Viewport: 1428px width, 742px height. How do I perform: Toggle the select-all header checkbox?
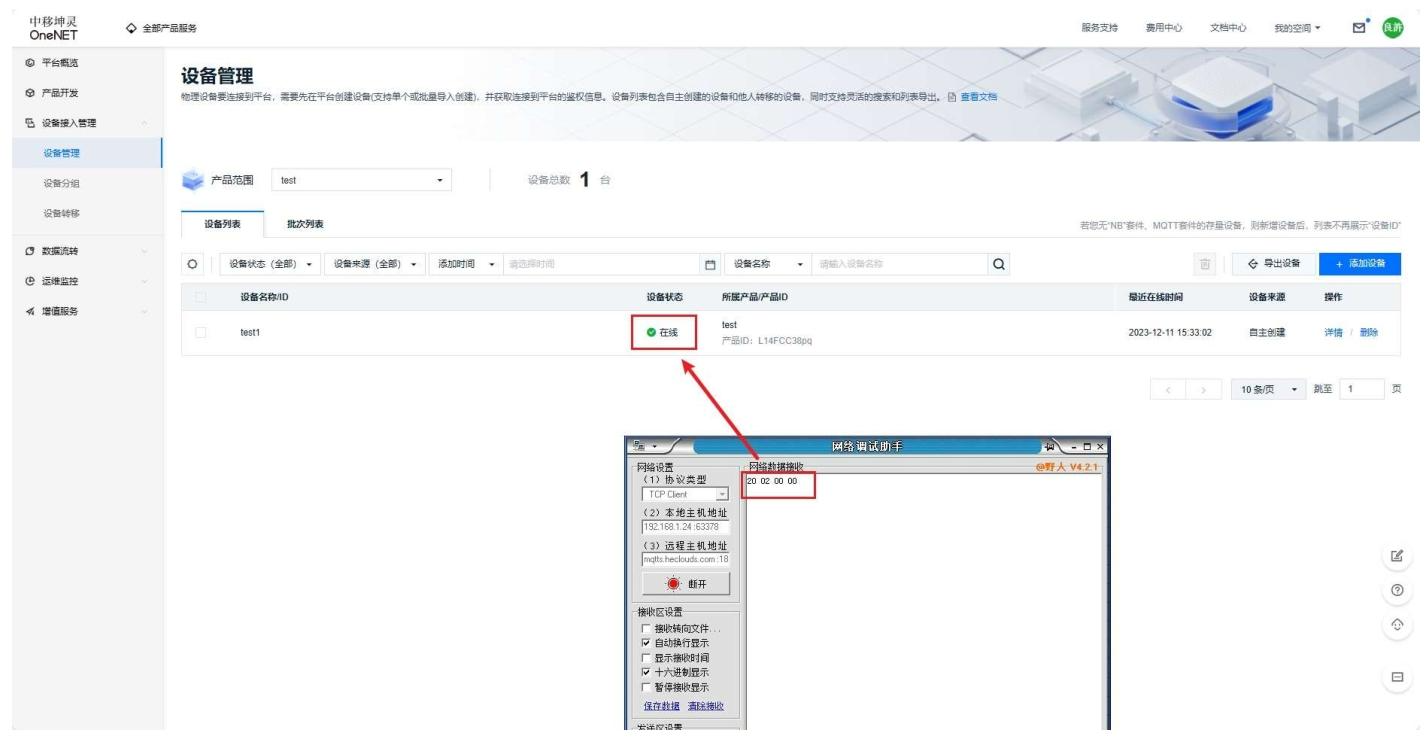pos(202,297)
